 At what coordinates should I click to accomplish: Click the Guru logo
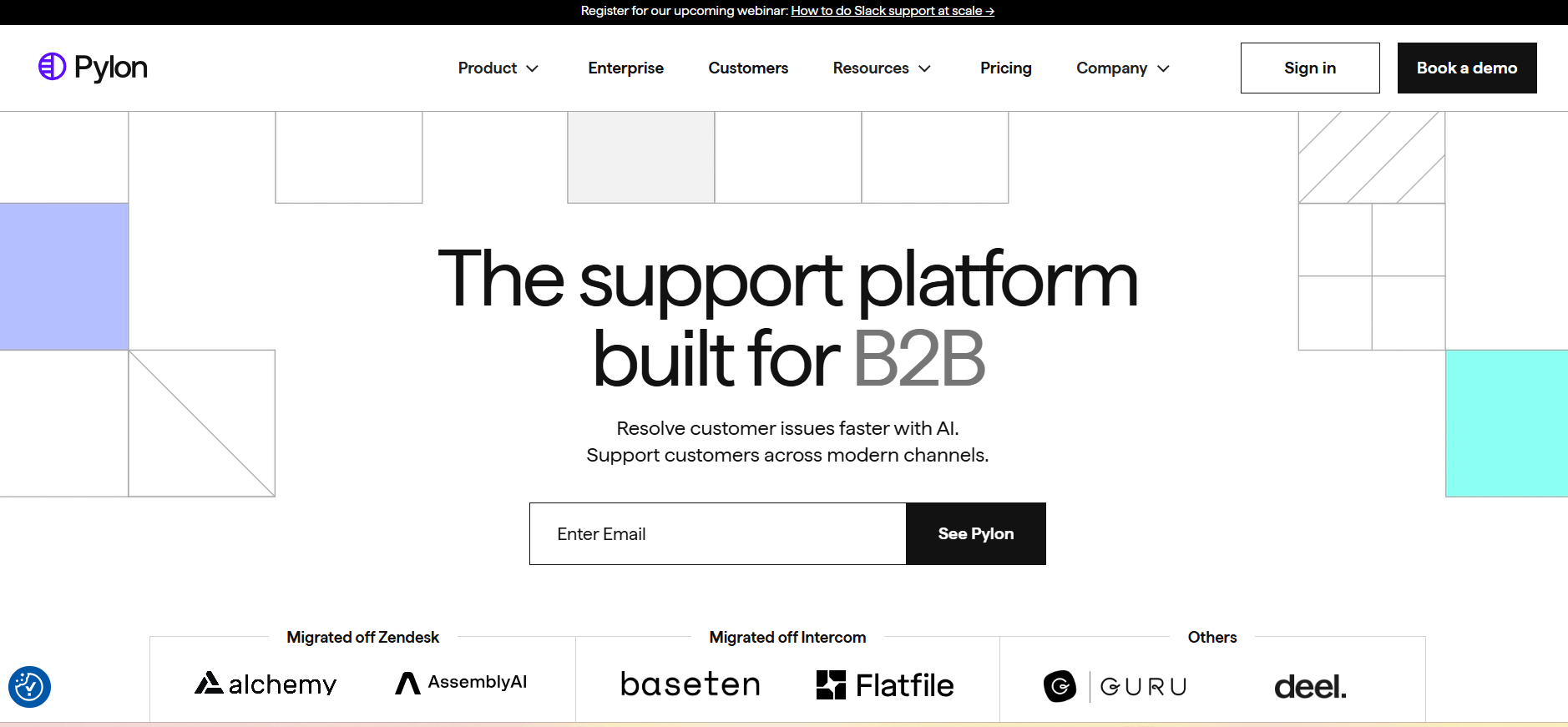pyautogui.click(x=1115, y=686)
